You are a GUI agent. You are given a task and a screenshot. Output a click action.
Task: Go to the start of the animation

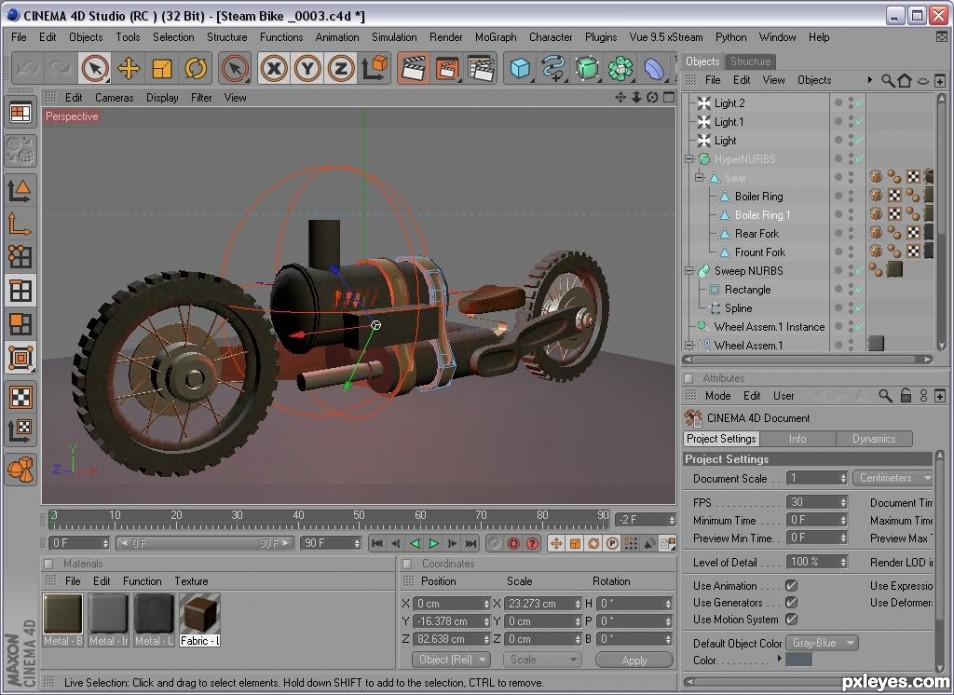(377, 543)
